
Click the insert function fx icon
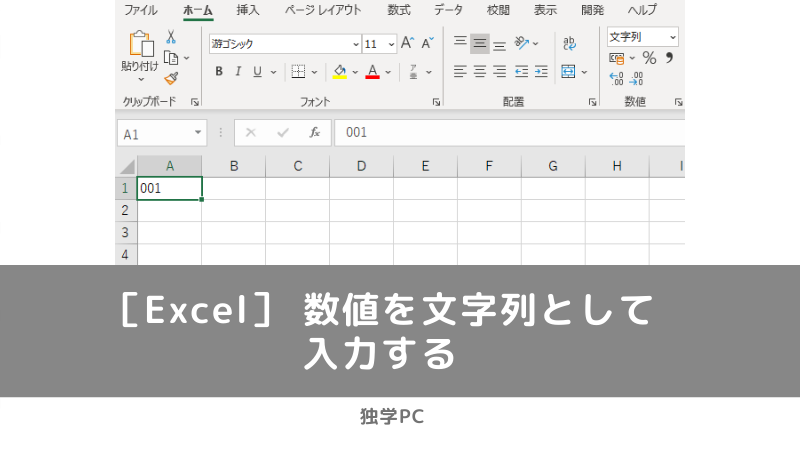click(314, 132)
